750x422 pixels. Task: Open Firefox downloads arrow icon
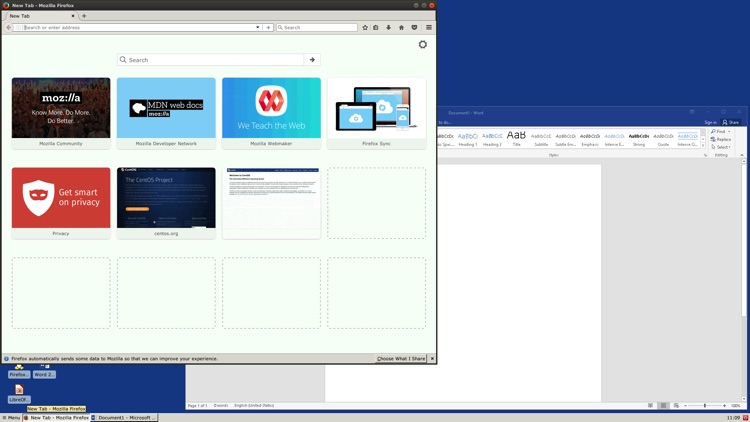(x=388, y=27)
